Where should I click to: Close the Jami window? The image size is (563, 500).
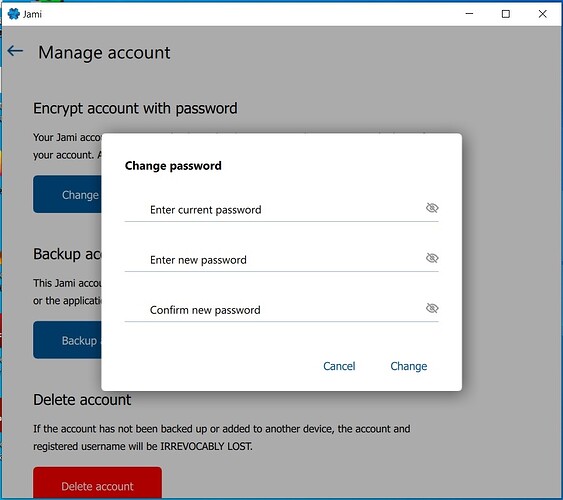[543, 14]
